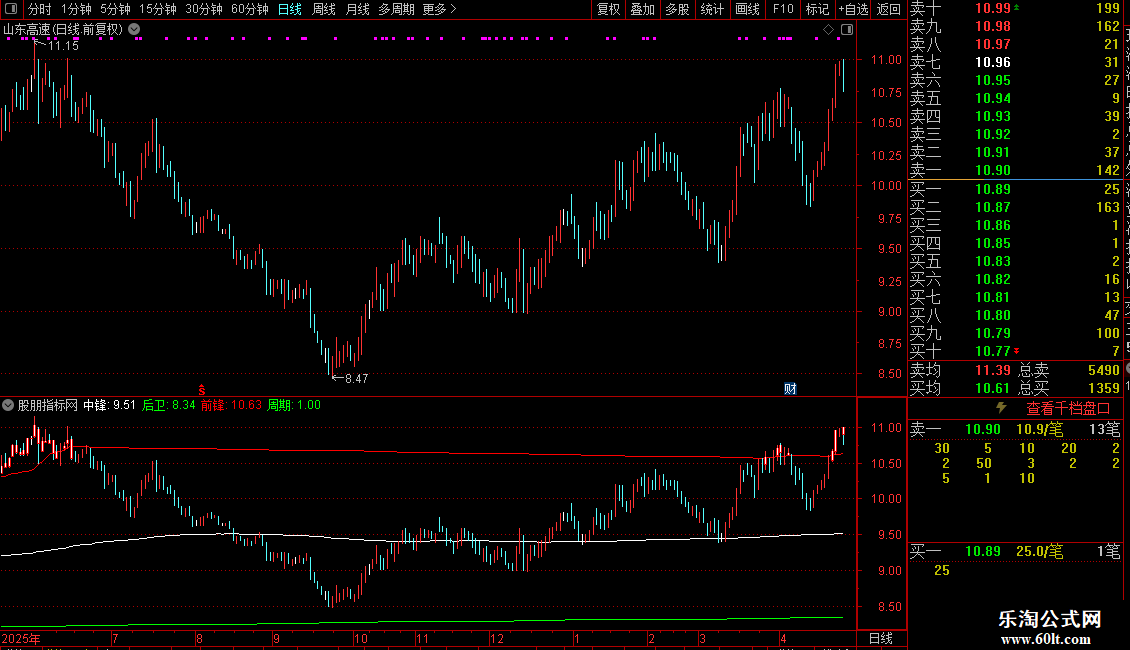Open 股朋指标网 indicator dropdown arrow
The width and height of the screenshot is (1130, 650).
[x=7, y=405]
